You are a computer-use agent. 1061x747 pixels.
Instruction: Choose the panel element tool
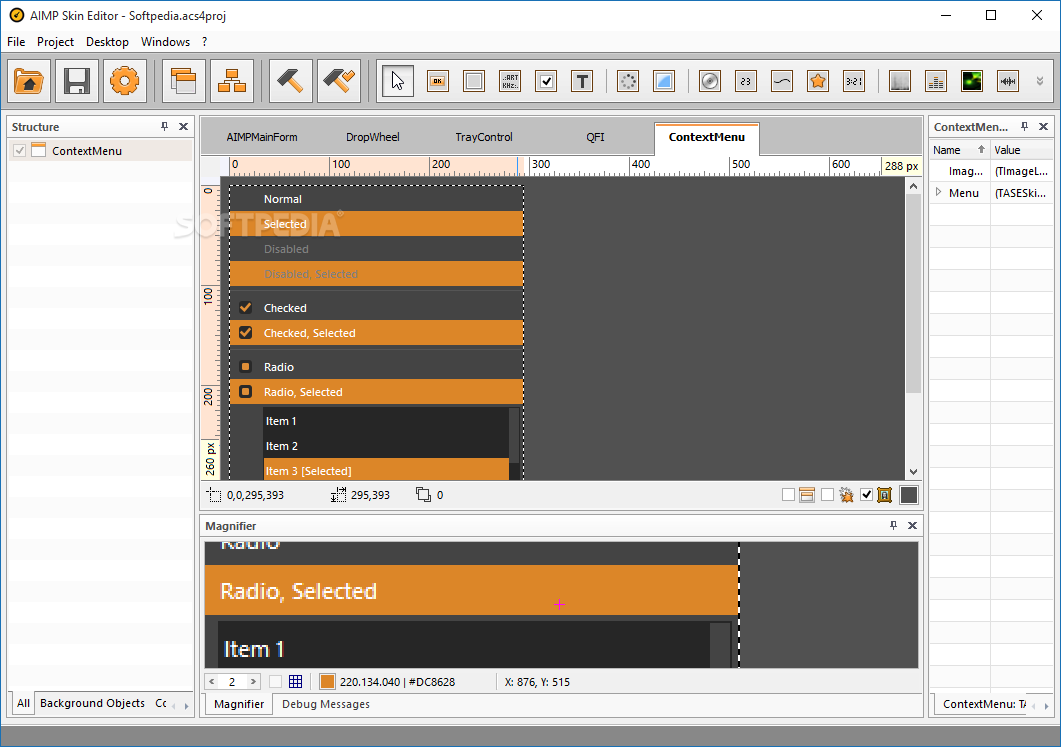[474, 82]
